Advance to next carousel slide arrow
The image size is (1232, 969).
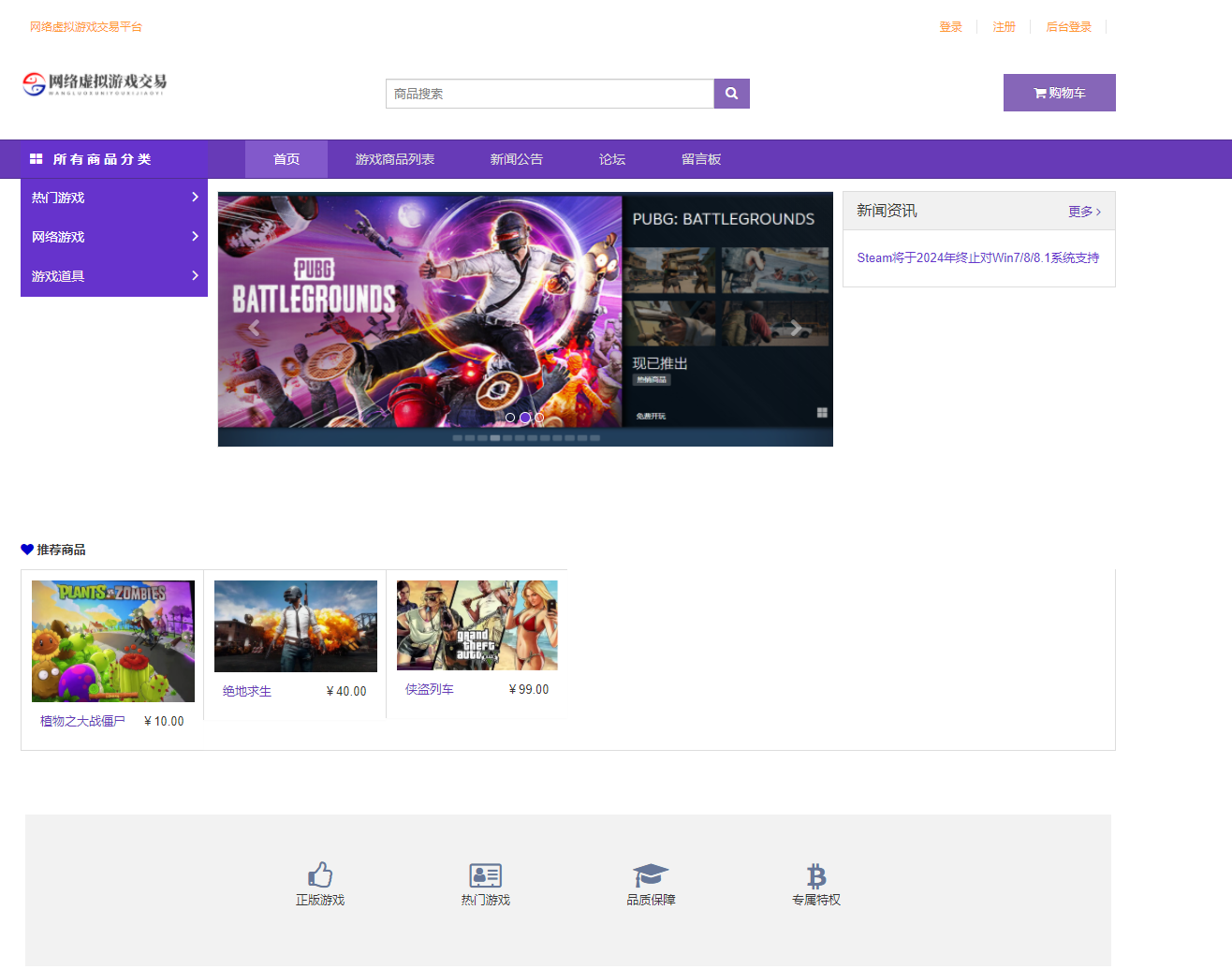[x=796, y=328]
